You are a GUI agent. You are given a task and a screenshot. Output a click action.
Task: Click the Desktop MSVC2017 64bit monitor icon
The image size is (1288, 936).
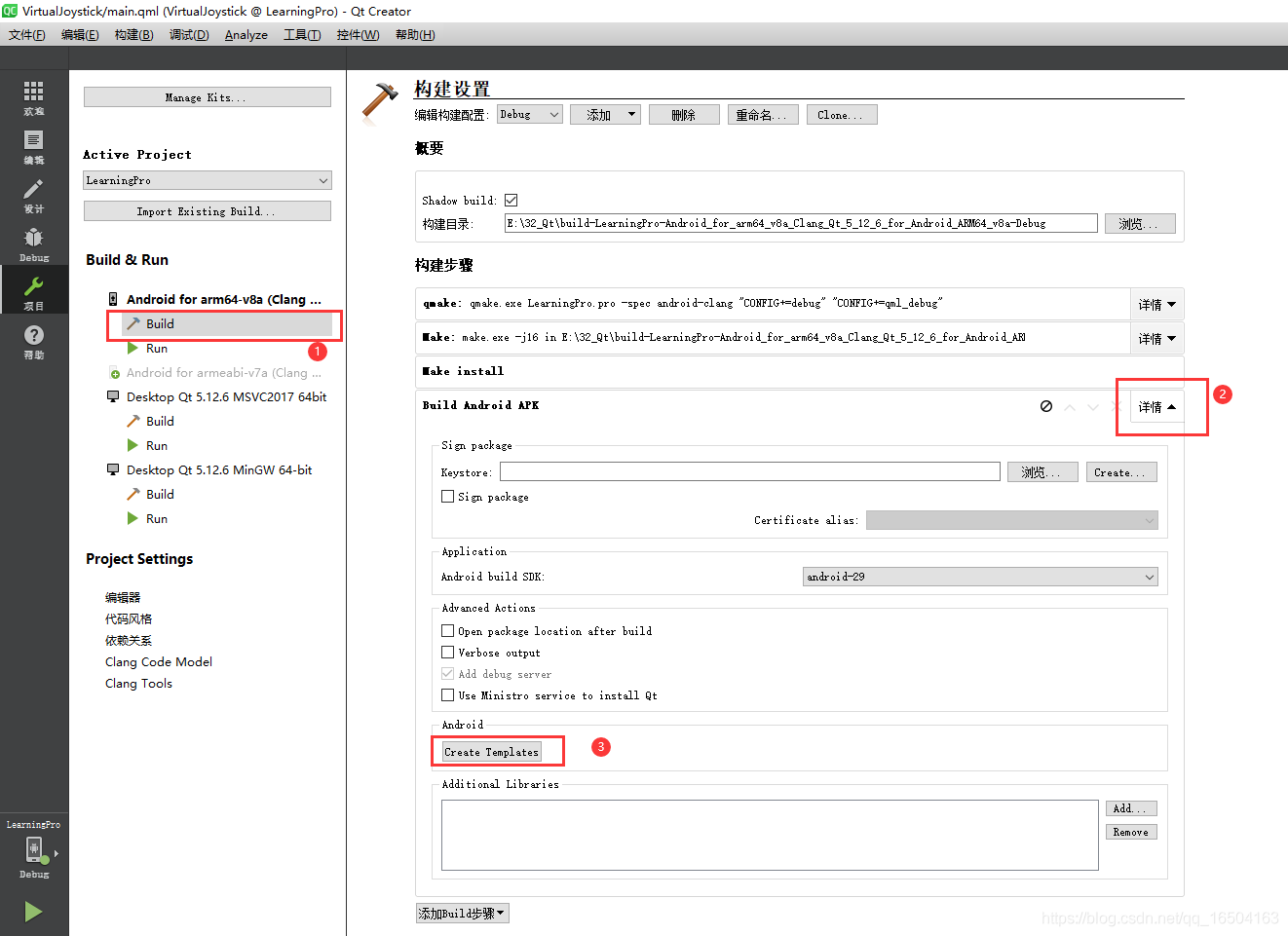pyautogui.click(x=113, y=396)
